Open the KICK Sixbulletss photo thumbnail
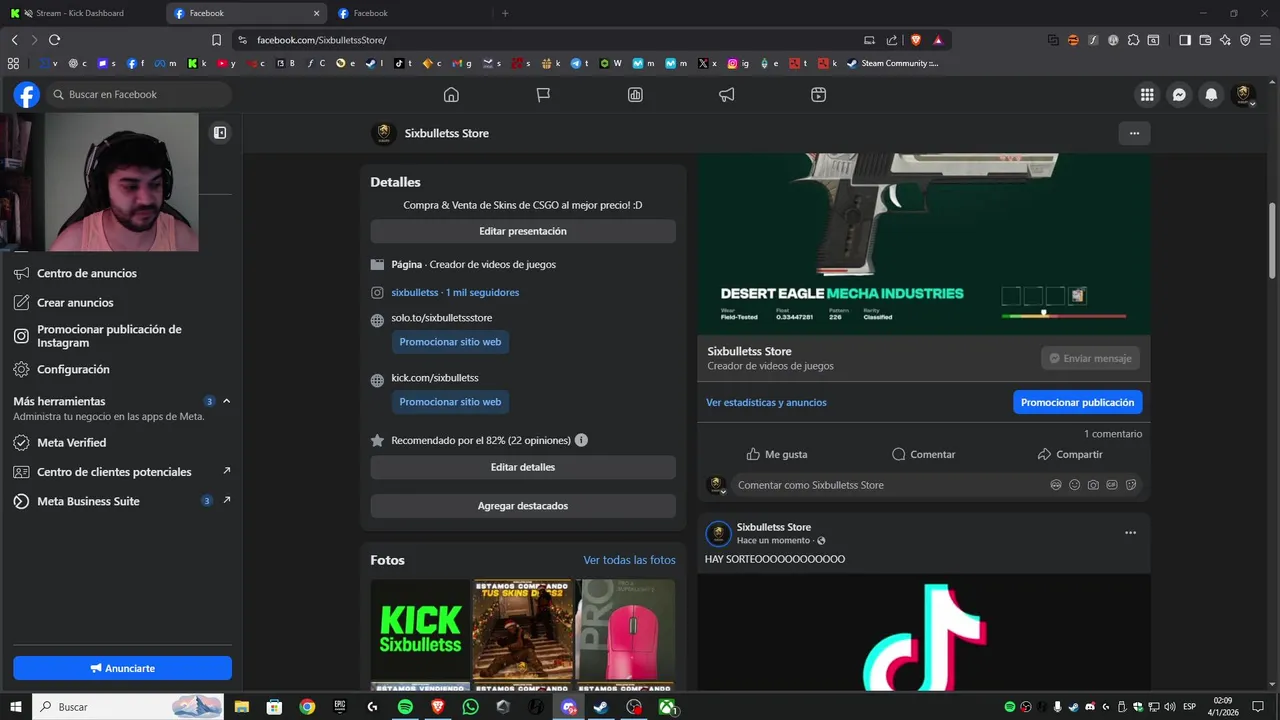Image resolution: width=1280 pixels, height=720 pixels. coord(420,630)
